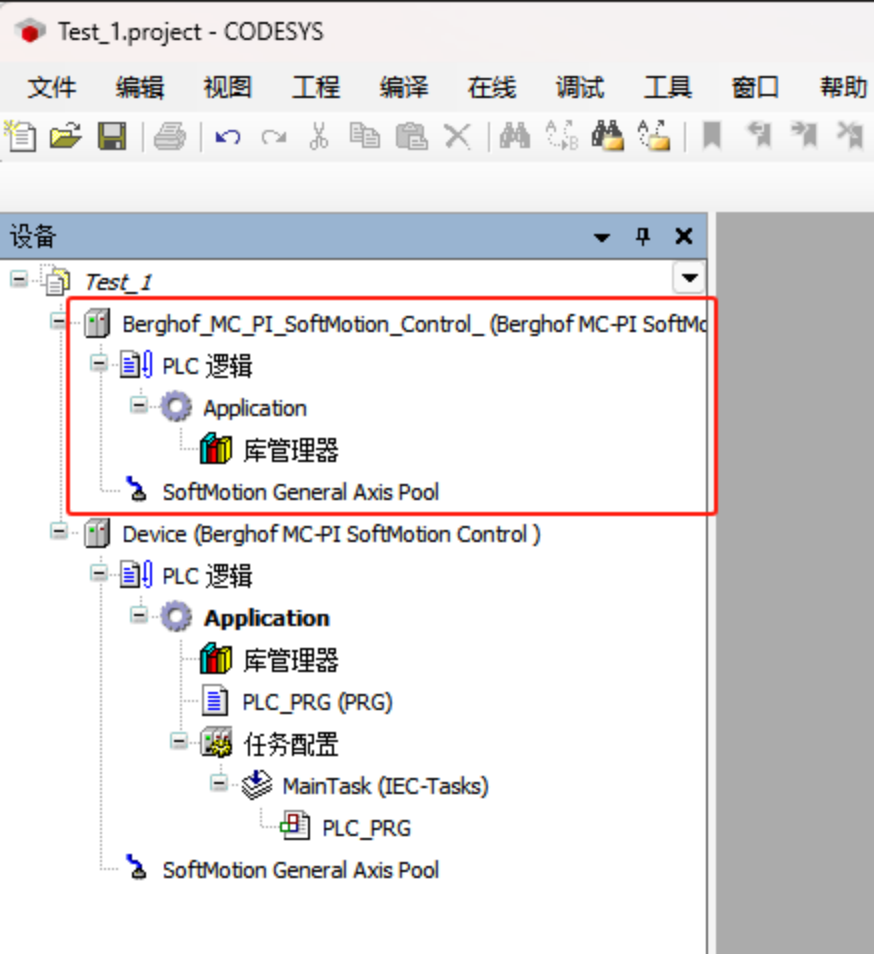The width and height of the screenshot is (874, 954).
Task: Open Find with the binoculars icon
Action: tap(515, 135)
